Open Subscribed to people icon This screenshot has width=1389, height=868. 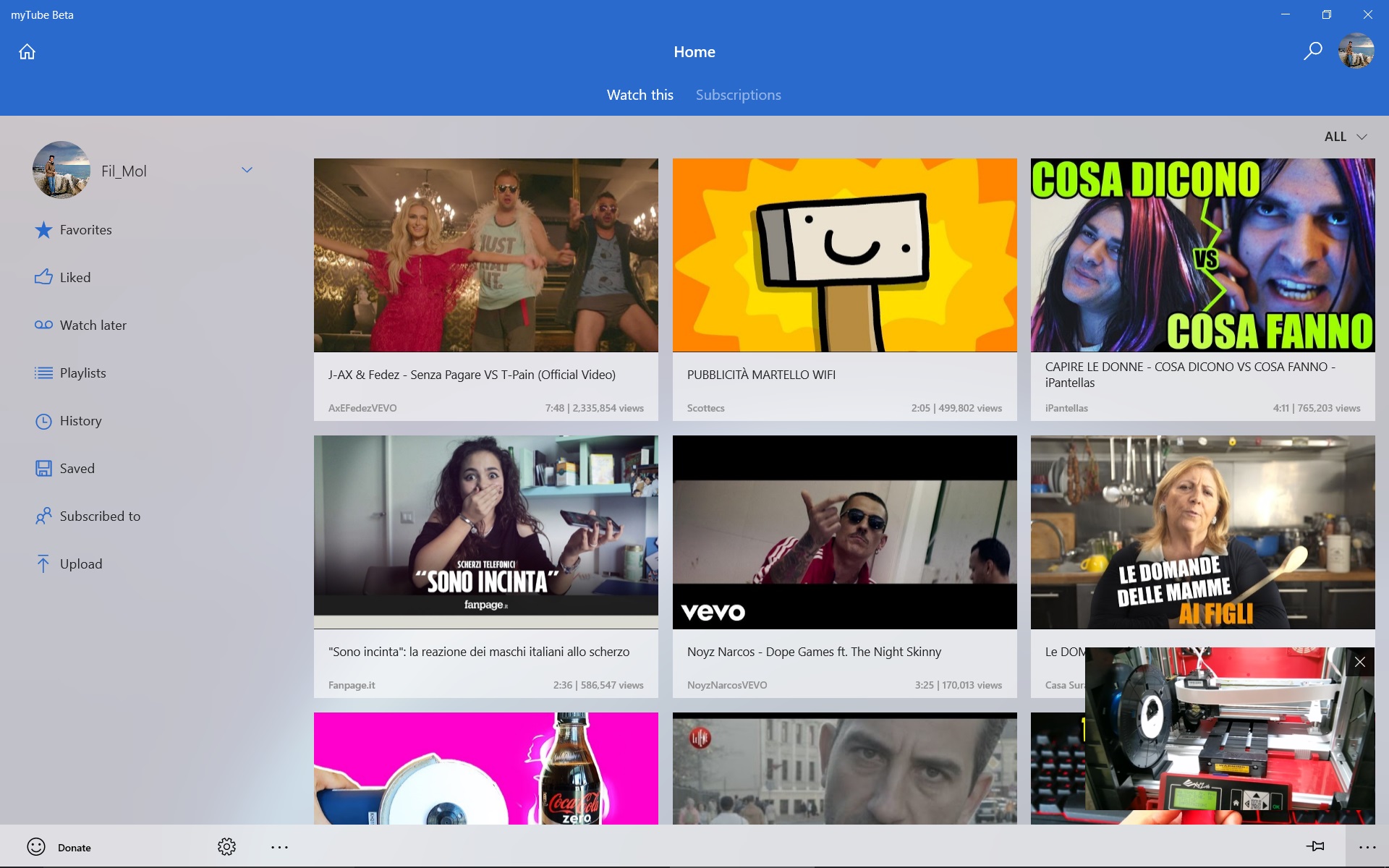pyautogui.click(x=43, y=516)
